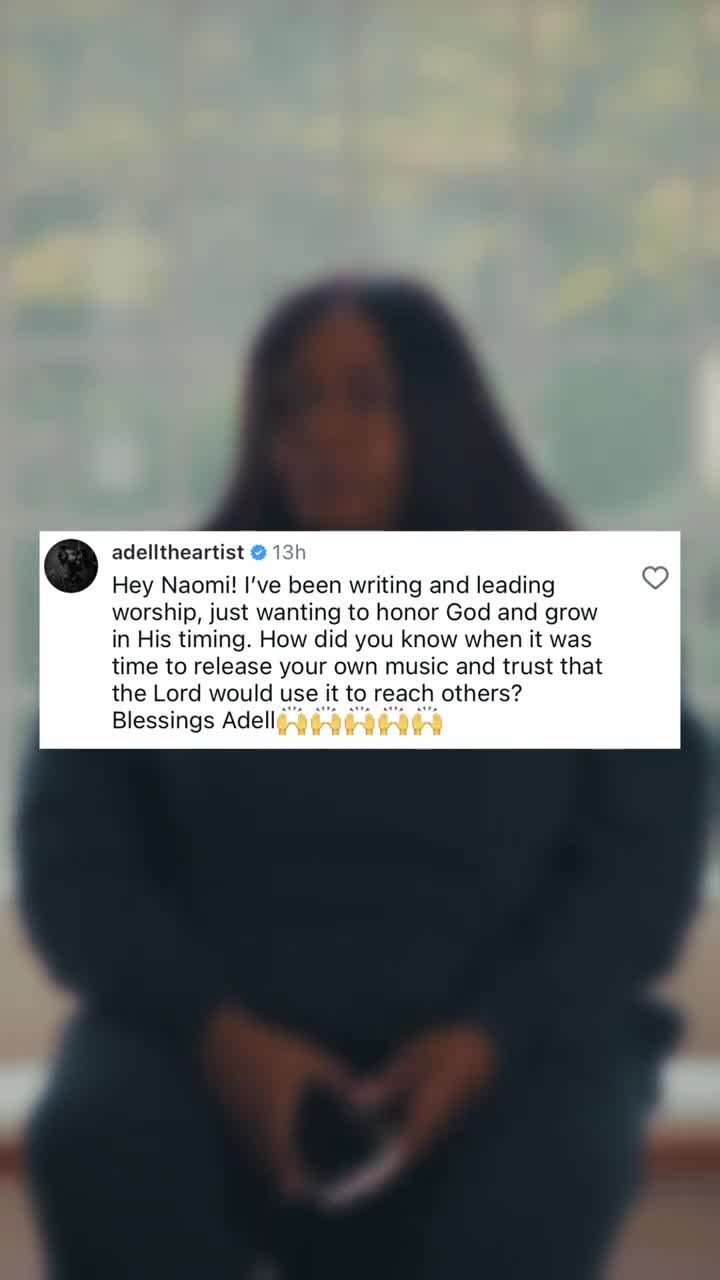Tap the adelltheartist username

tap(178, 552)
